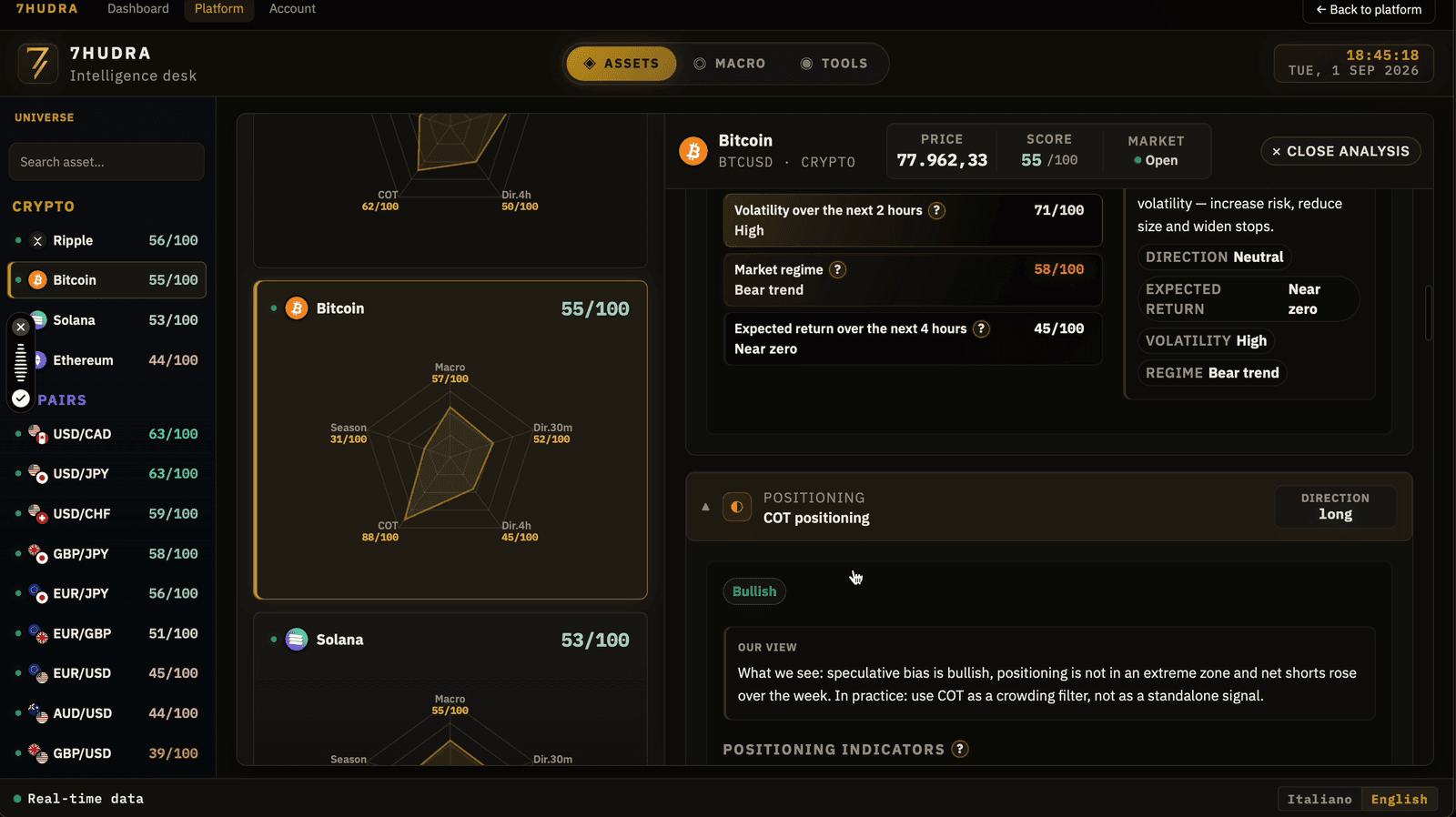Screen dimensions: 1456x817
Task: Click the EUR/USD flag pair icon
Action: (37, 674)
